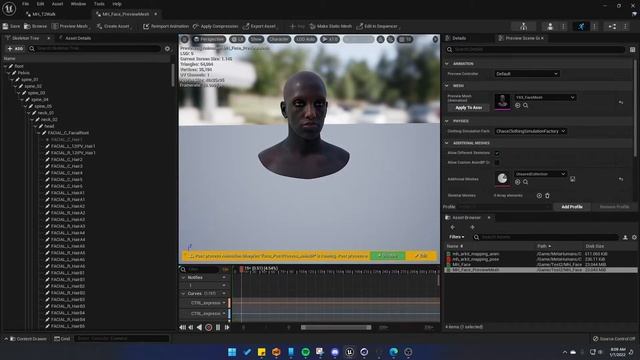
Task: Click Edit in Sequencer in the toolbar
Action: point(377,26)
